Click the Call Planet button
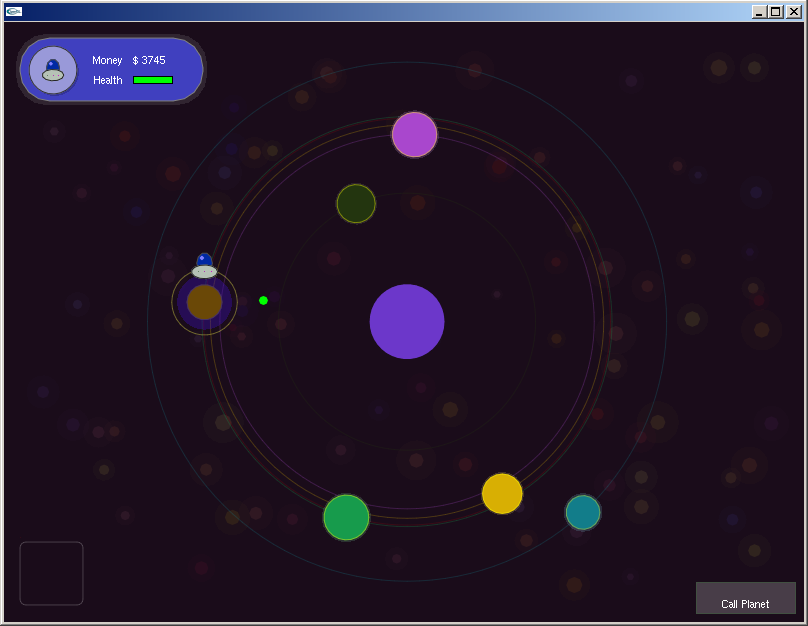Image resolution: width=808 pixels, height=626 pixels. pyautogui.click(x=746, y=598)
